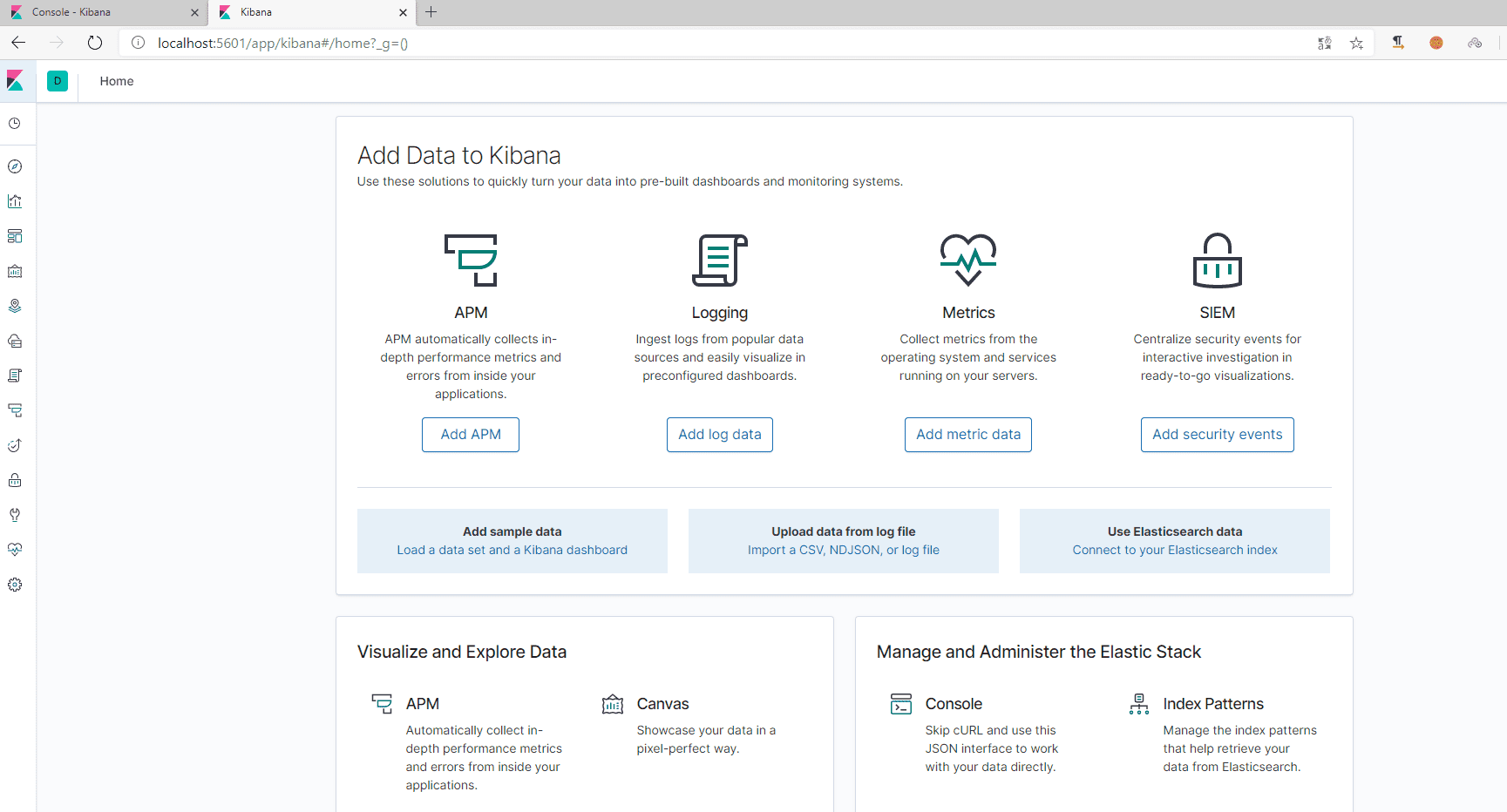
Task: Click the Visualize and Explore Data heading
Action: [x=462, y=652]
